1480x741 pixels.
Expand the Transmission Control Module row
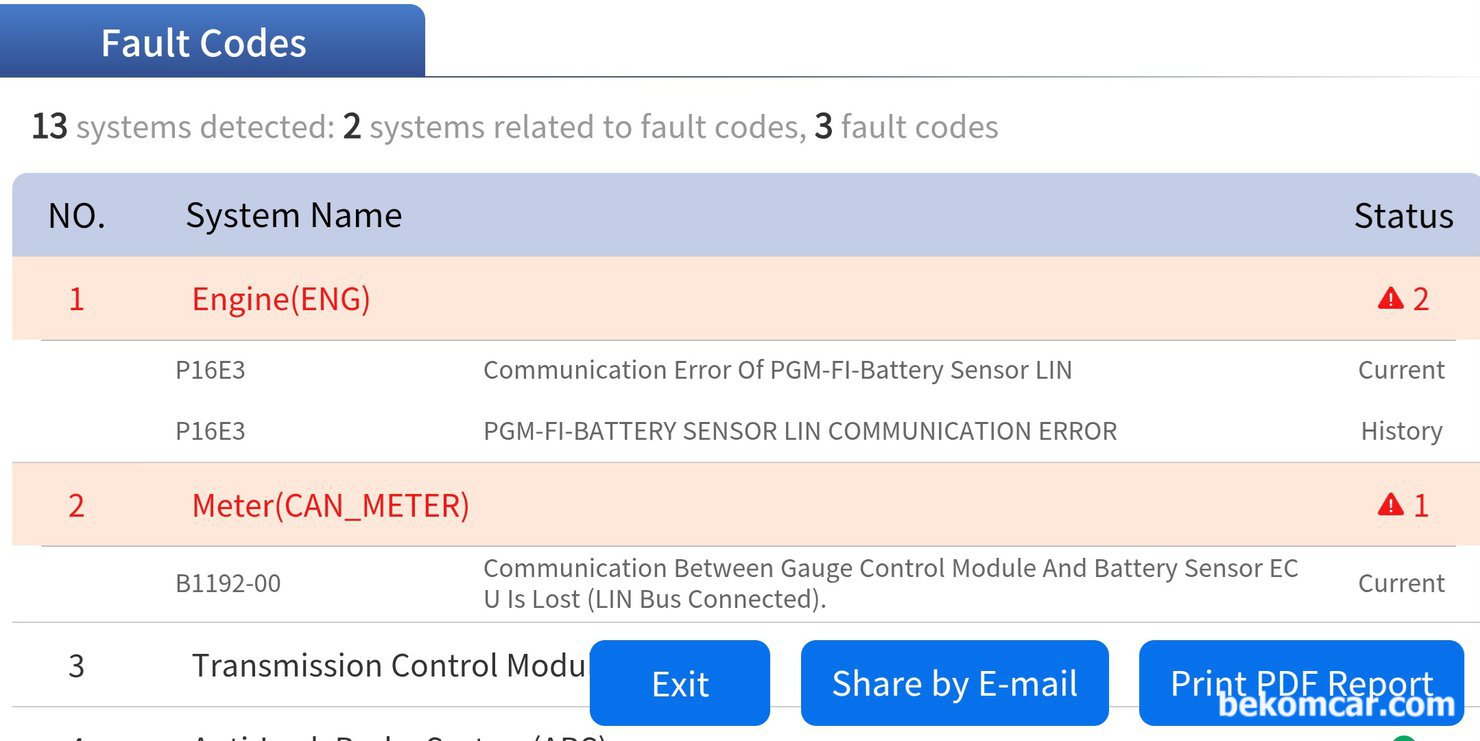point(386,666)
